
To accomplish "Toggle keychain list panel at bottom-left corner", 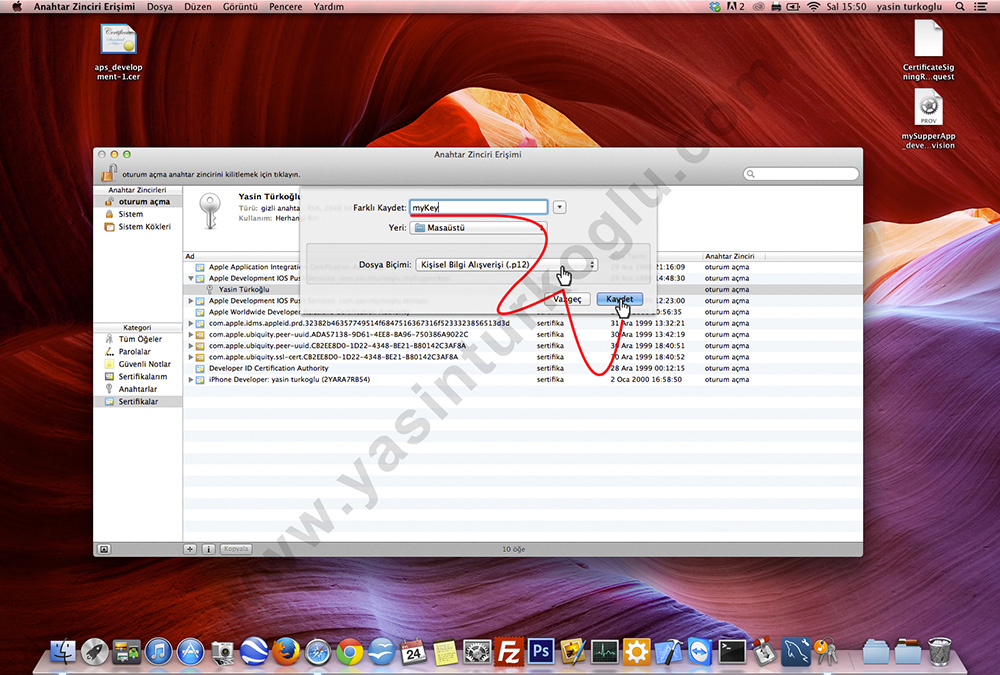I will pos(104,549).
